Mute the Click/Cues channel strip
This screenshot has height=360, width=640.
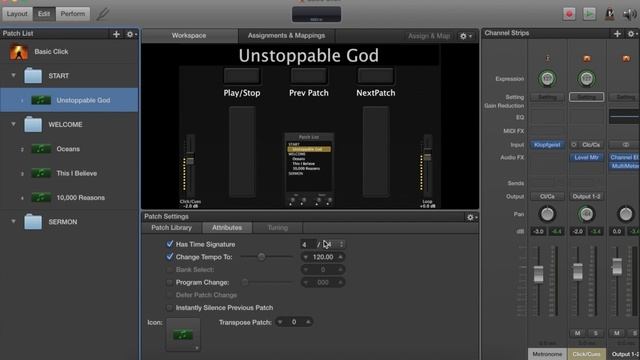pyautogui.click(x=577, y=333)
